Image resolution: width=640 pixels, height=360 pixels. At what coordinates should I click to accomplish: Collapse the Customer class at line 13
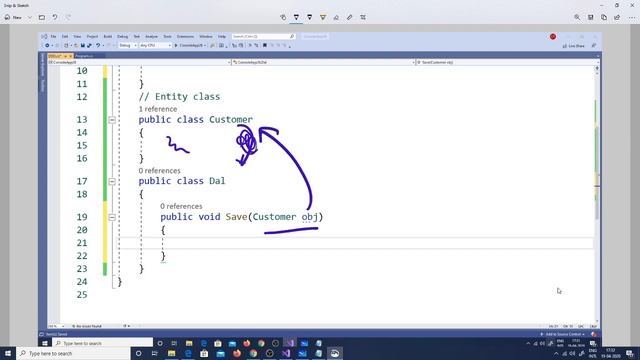click(112, 120)
